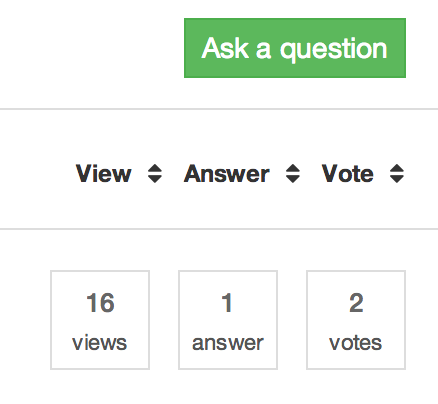This screenshot has width=438, height=404.
Task: Open the 1 answer counter box
Action: click(228, 320)
